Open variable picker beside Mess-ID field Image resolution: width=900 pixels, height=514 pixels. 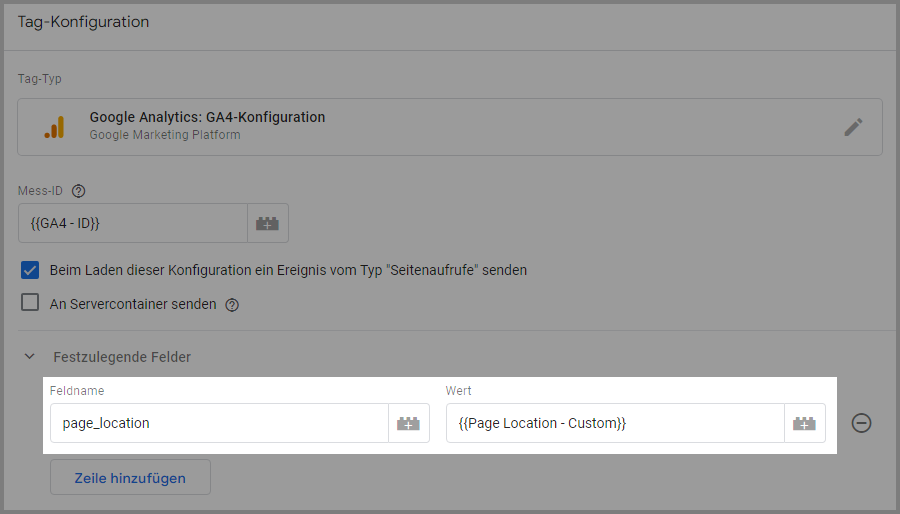(x=267, y=223)
